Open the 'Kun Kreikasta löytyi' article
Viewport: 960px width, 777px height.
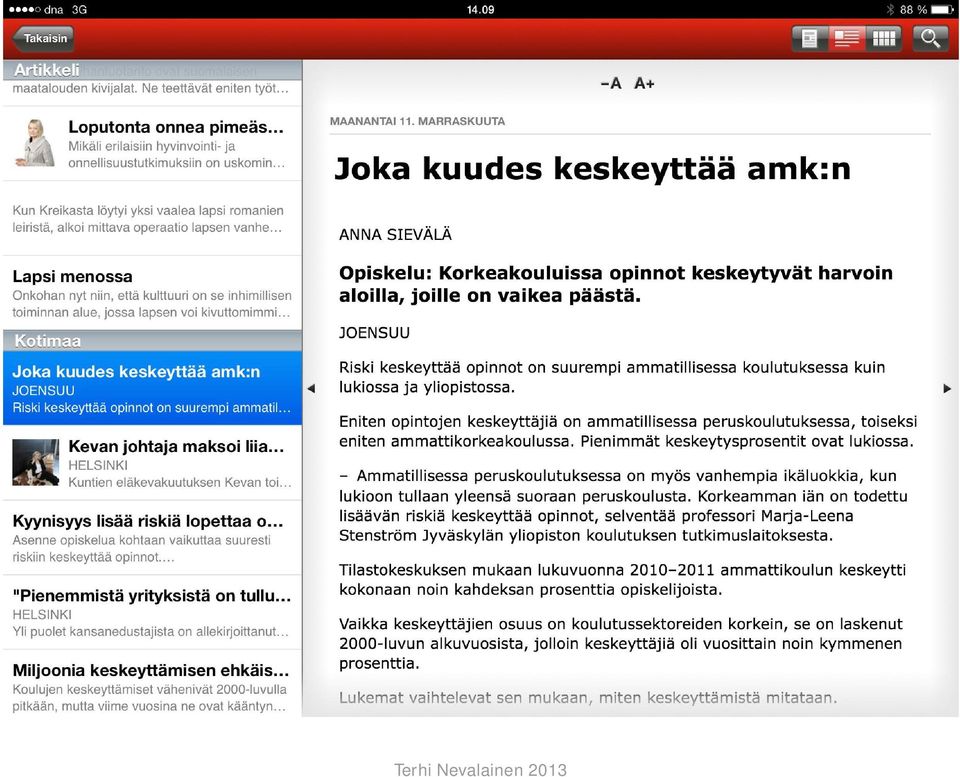(152, 219)
